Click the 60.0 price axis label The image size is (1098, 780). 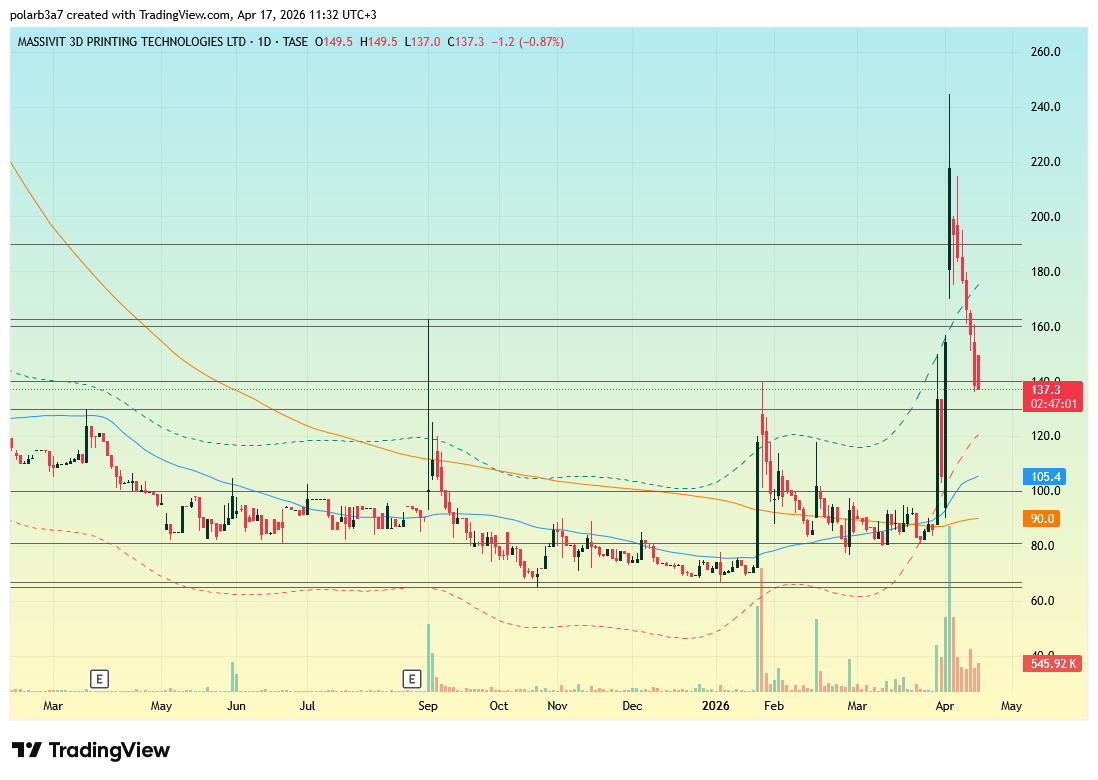pyautogui.click(x=1043, y=601)
